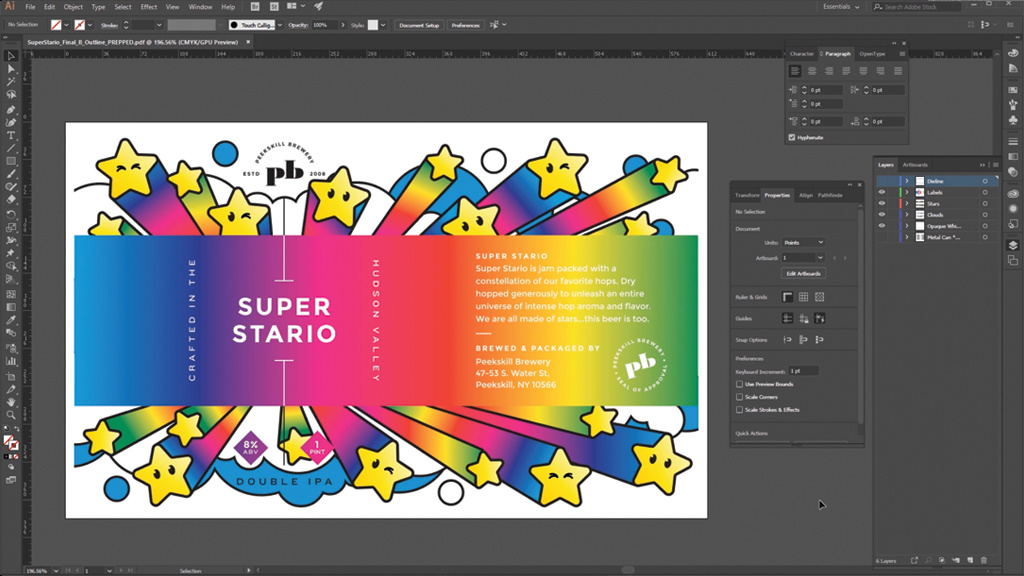The height and width of the screenshot is (576, 1024).
Task: Open Bridge via the Br icon
Action: click(255, 7)
